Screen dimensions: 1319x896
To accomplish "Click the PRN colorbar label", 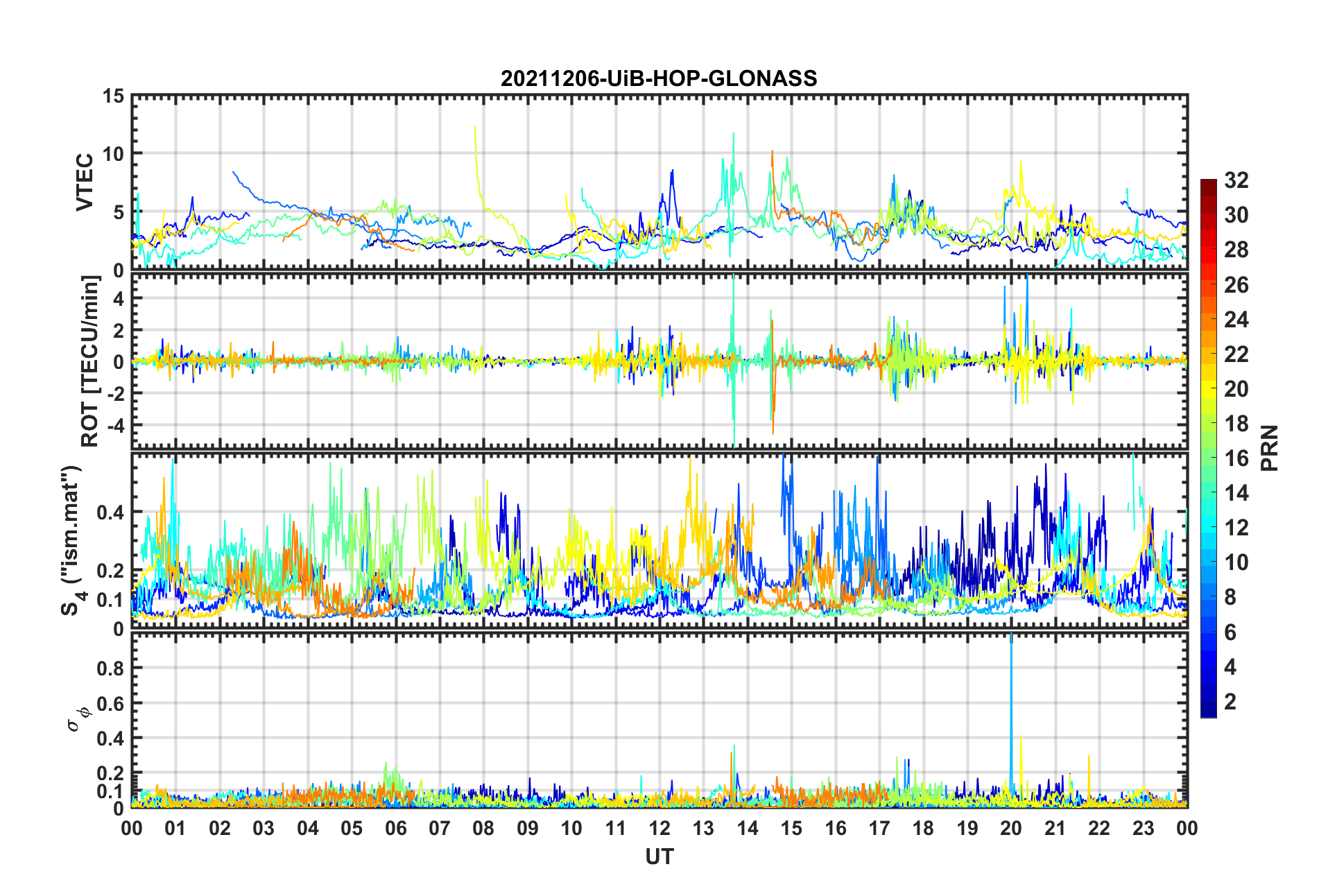I will point(1270,448).
